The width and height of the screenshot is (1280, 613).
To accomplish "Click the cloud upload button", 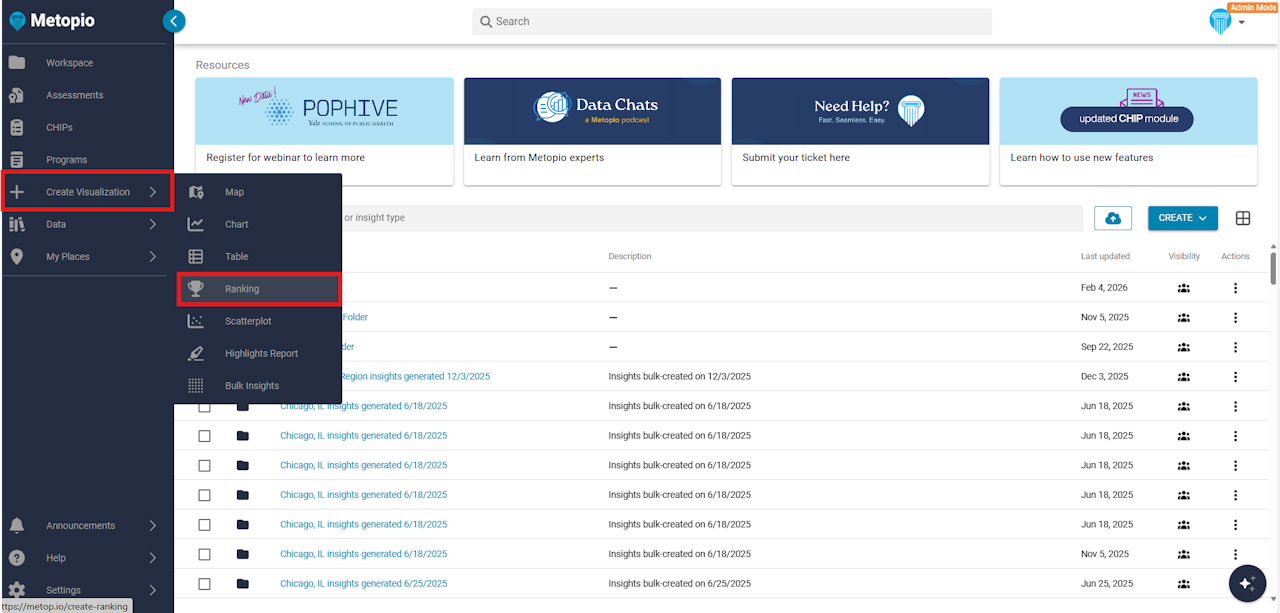I will pos(1113,218).
